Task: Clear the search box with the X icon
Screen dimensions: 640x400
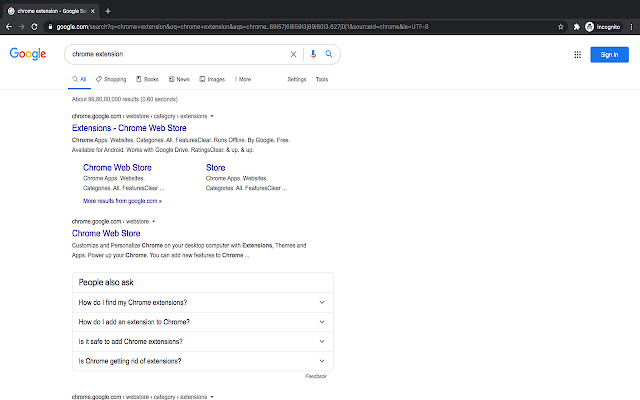Action: pos(293,54)
